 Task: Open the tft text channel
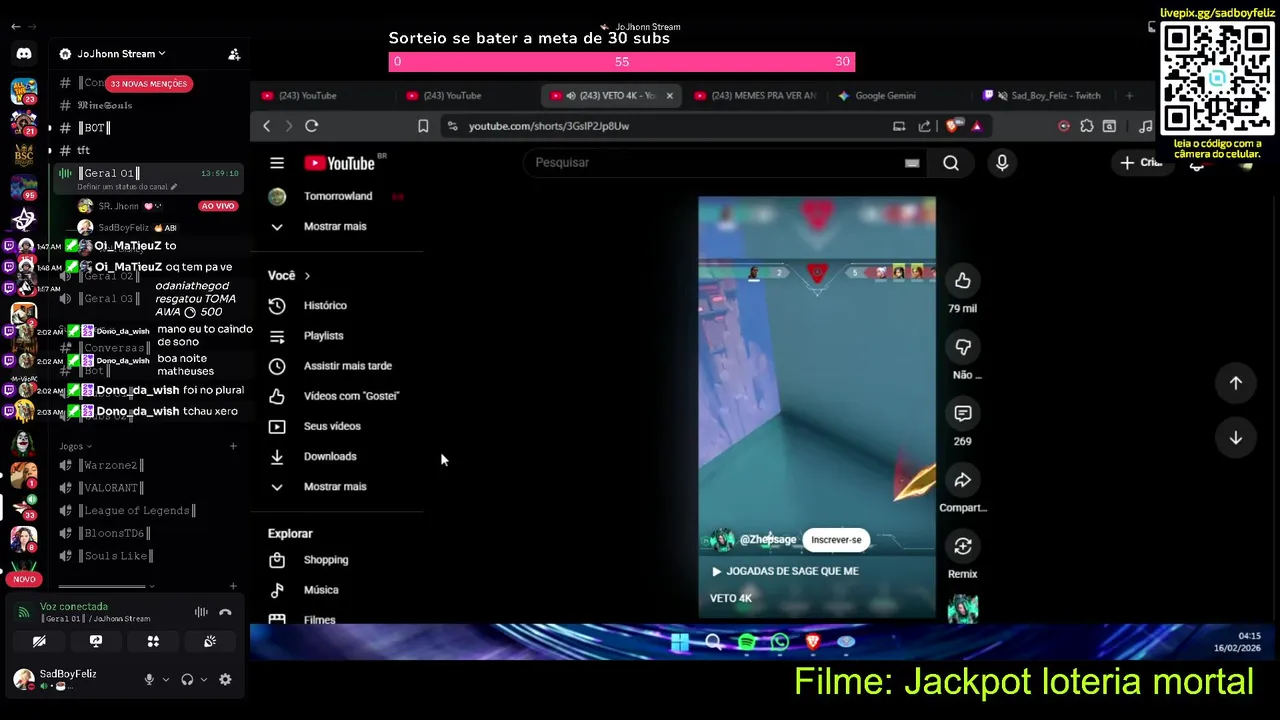83,150
